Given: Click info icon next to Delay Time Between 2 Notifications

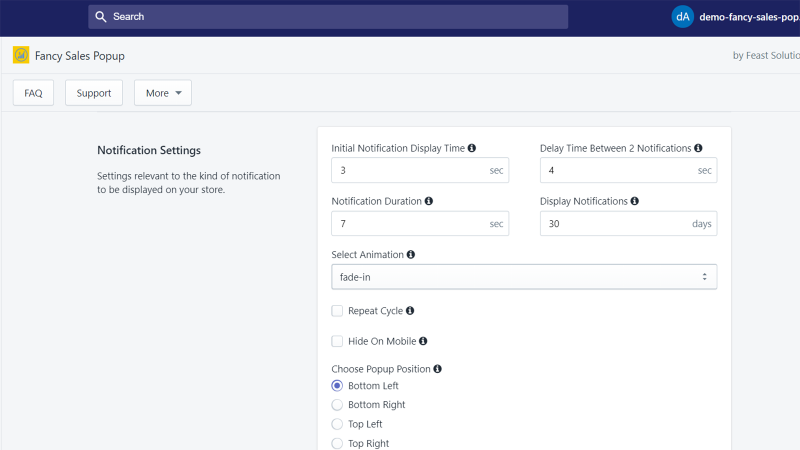Looking at the screenshot, I should [x=698, y=148].
